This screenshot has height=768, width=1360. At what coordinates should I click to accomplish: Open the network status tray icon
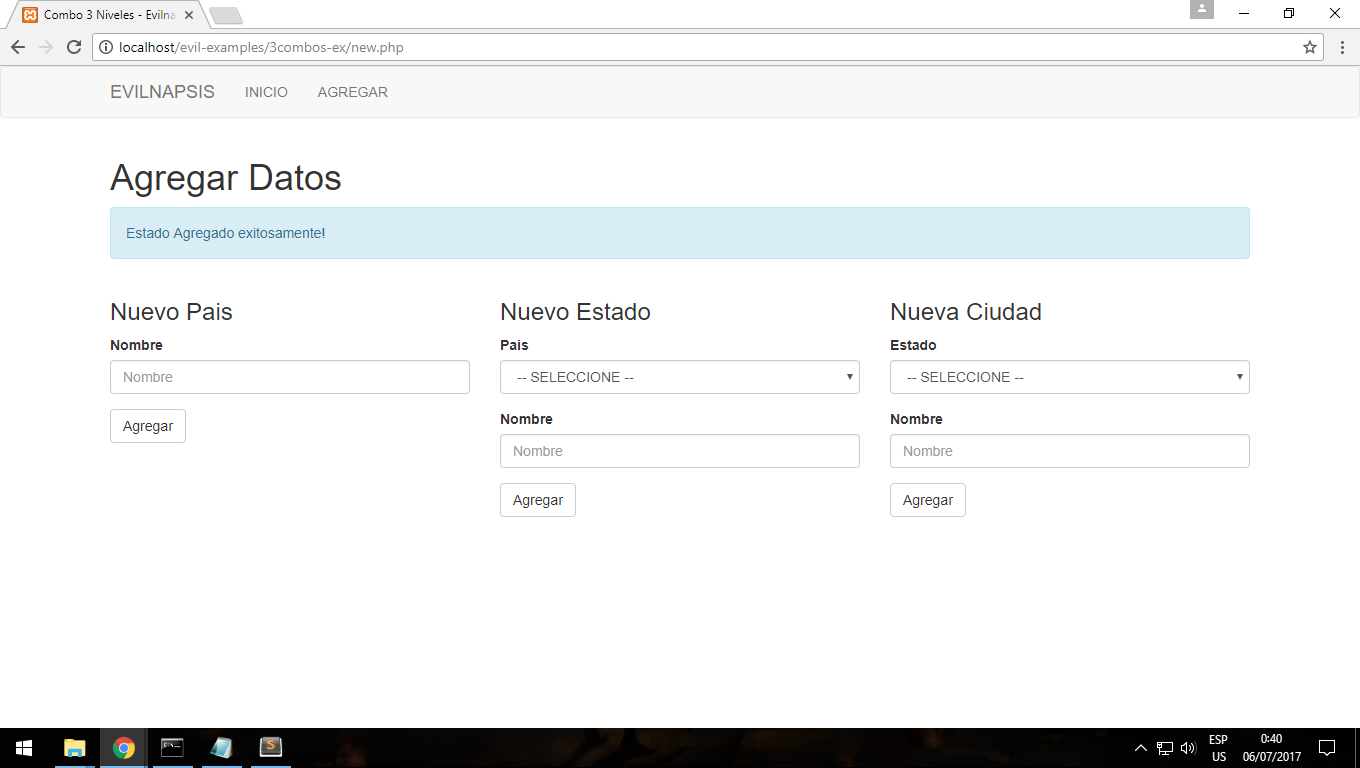(x=1165, y=748)
